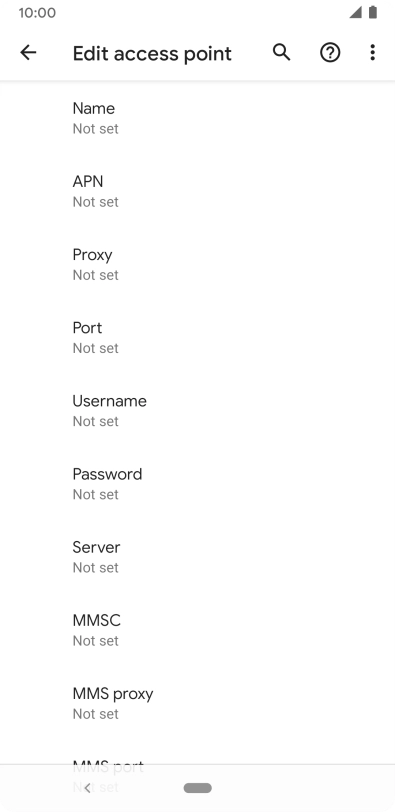395x812 pixels.
Task: Tap the home pill in navigation bar
Action: (197, 788)
